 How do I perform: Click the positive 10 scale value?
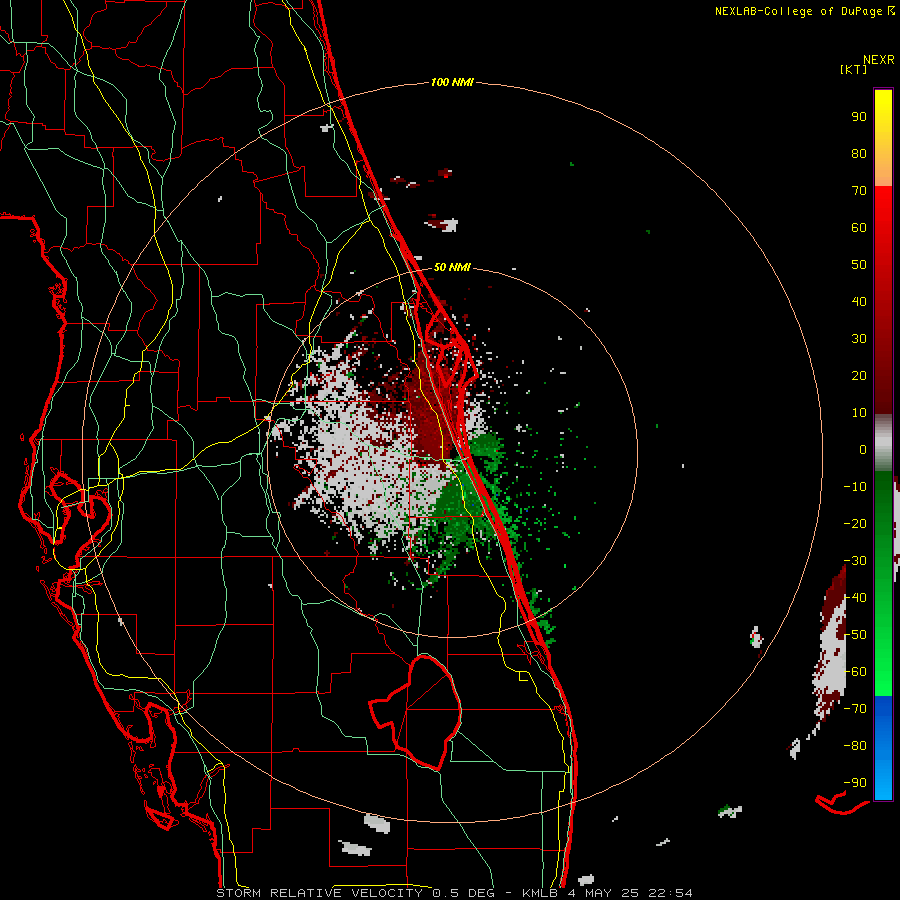pos(859,413)
